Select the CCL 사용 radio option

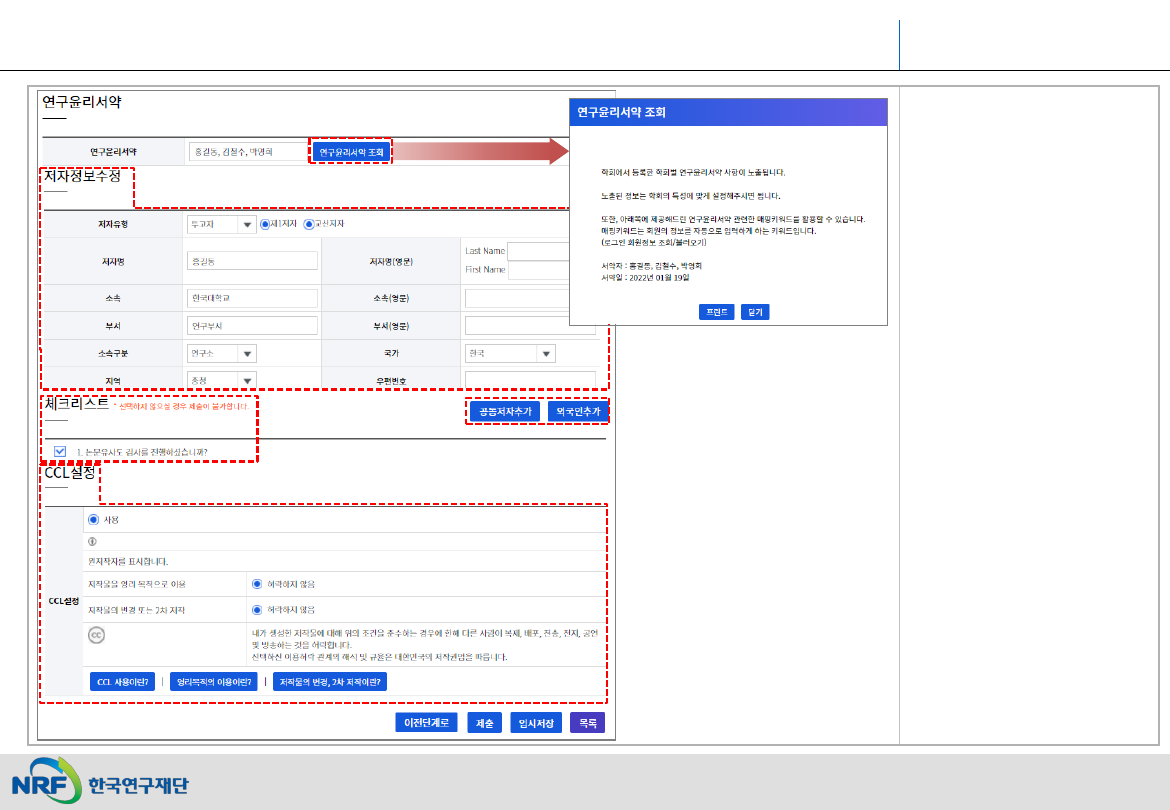[94, 520]
